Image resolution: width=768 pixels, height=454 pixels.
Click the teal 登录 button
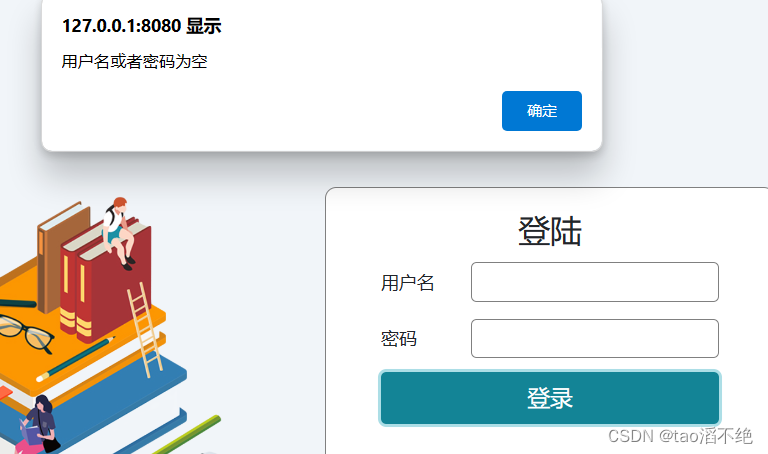550,398
